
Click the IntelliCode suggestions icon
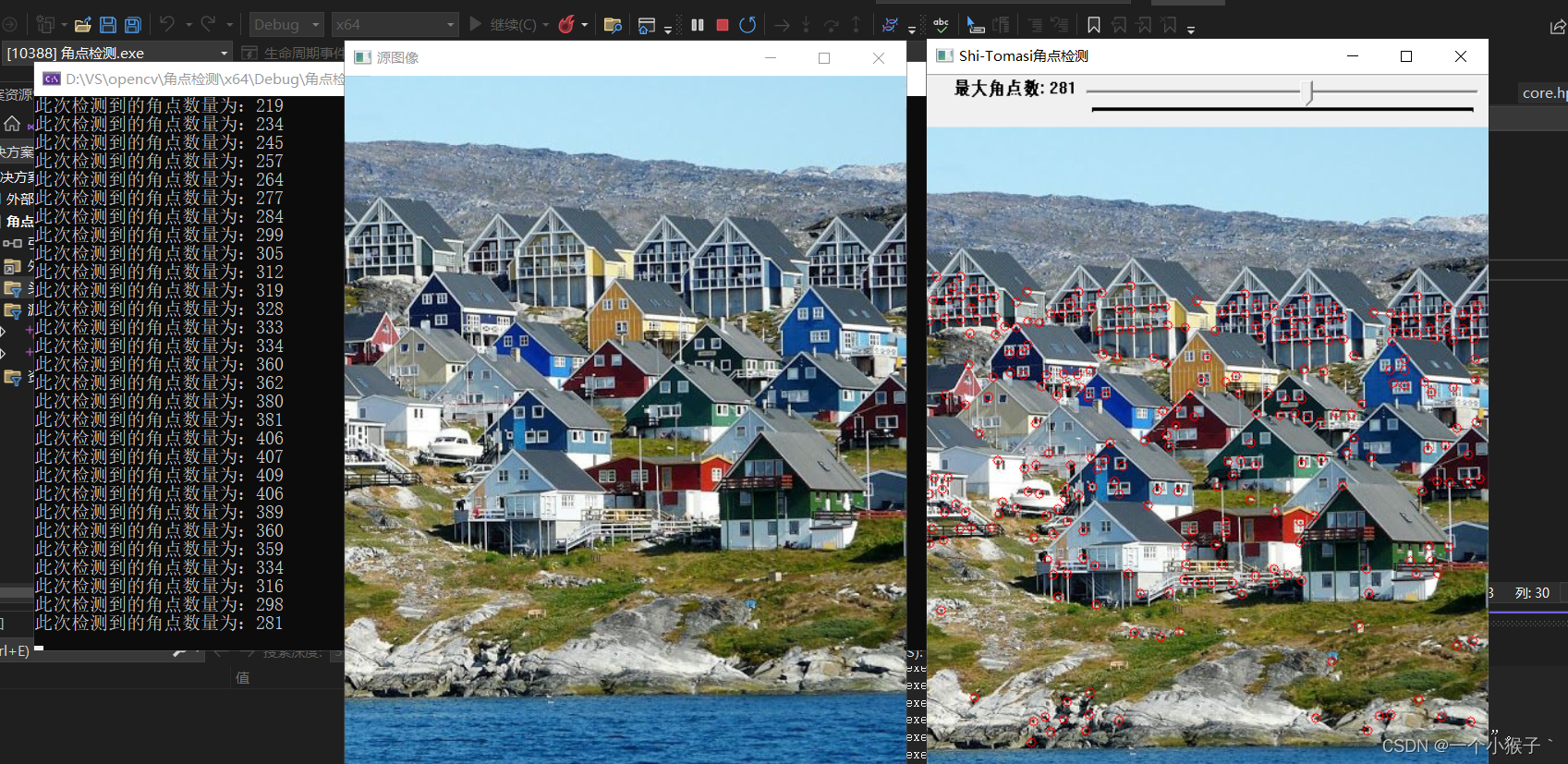coord(890,25)
